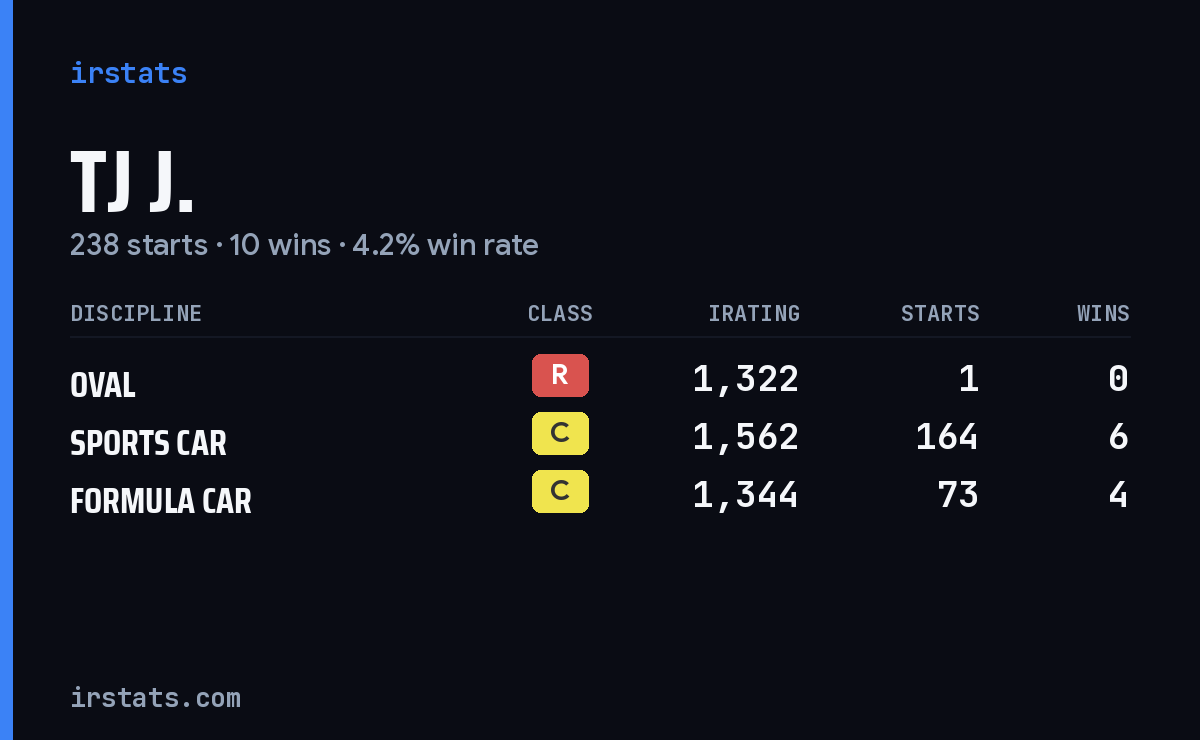Click the Sports Car starts count 164
1200x740 pixels.
(x=947, y=437)
